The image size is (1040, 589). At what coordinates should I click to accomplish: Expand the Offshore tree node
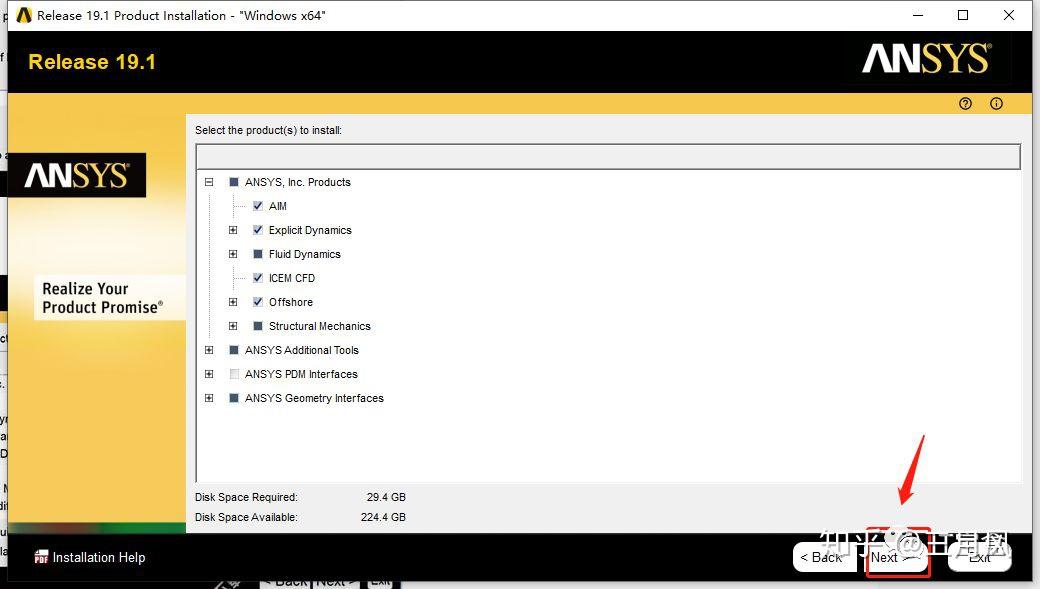point(233,302)
